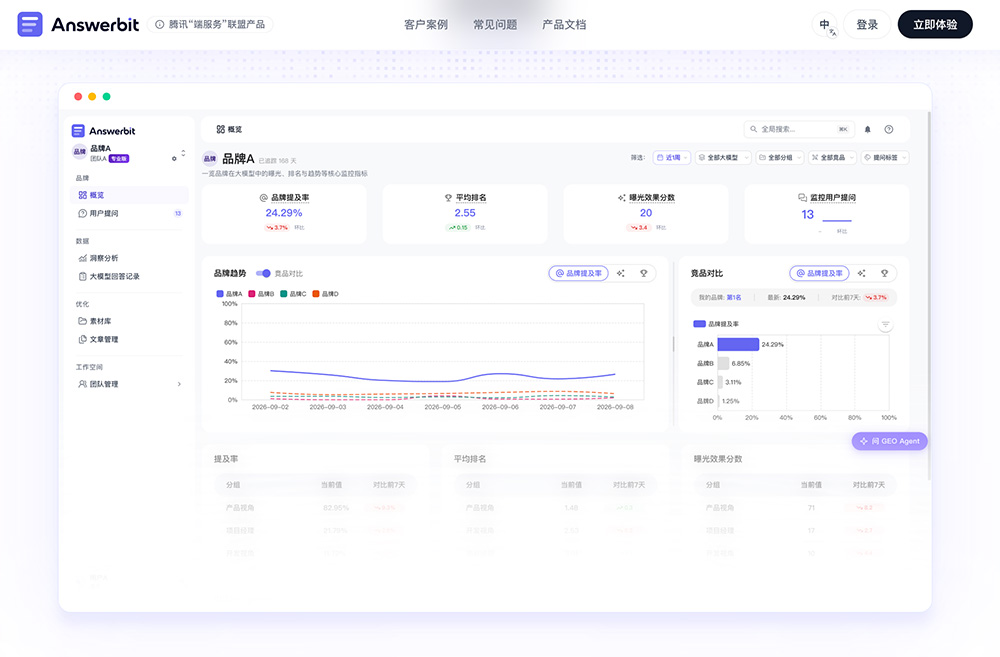Click the dashboard sidebar Answerbit logo
Viewport: 1000px width, 657px height.
coord(103,131)
